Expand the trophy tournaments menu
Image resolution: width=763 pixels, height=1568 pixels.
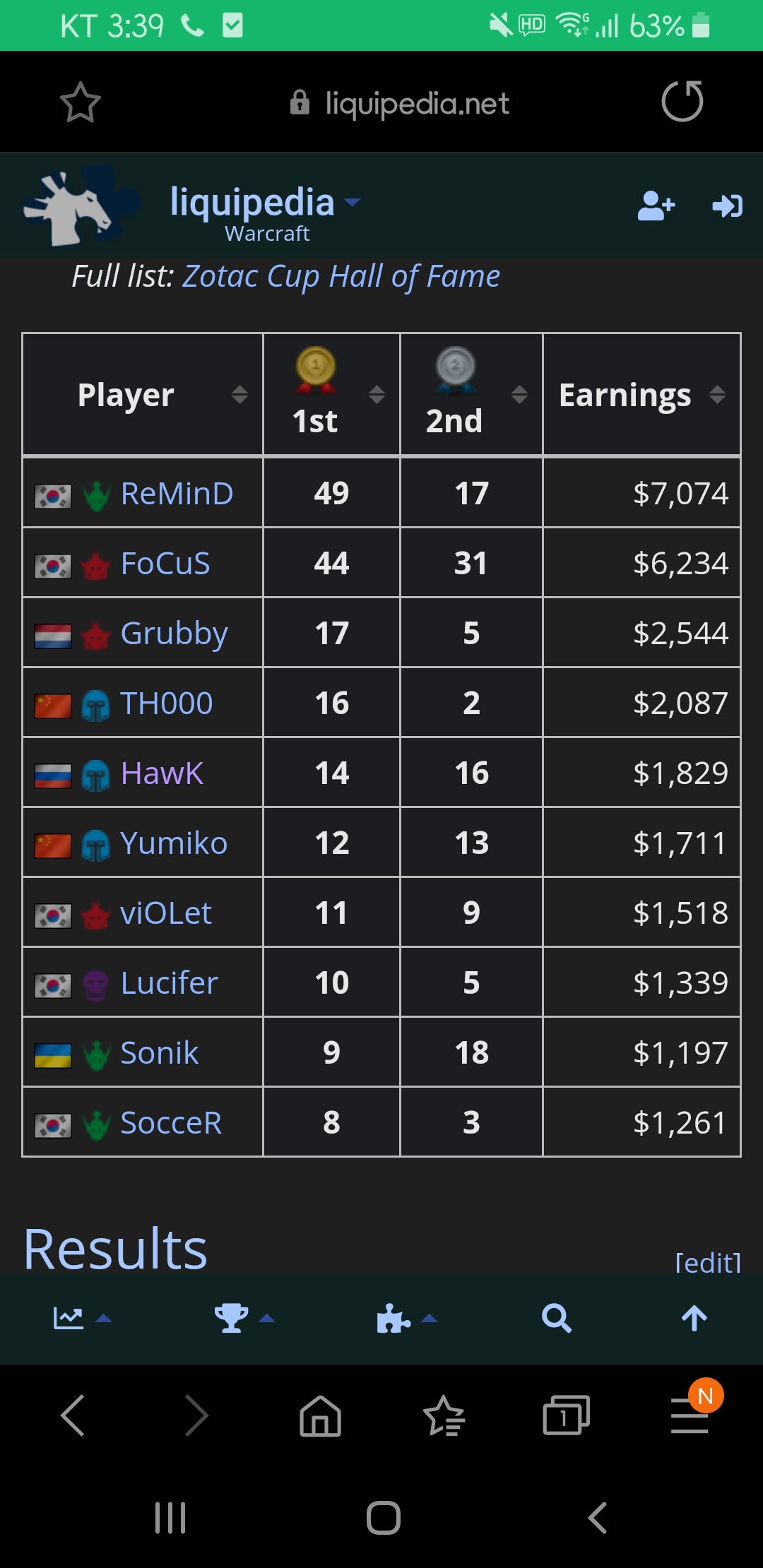click(244, 1318)
